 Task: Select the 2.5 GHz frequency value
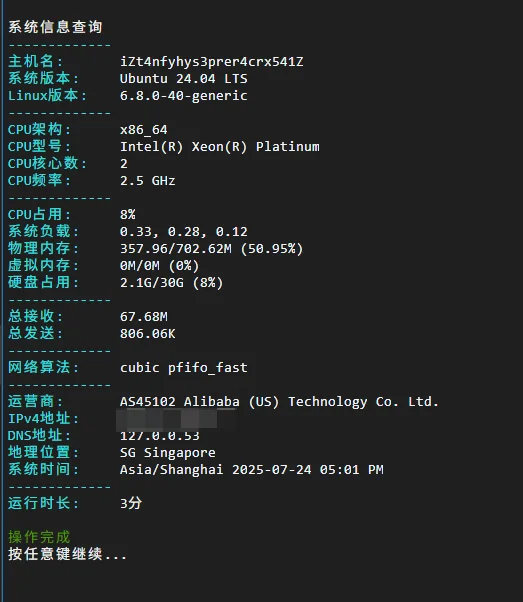[147, 180]
